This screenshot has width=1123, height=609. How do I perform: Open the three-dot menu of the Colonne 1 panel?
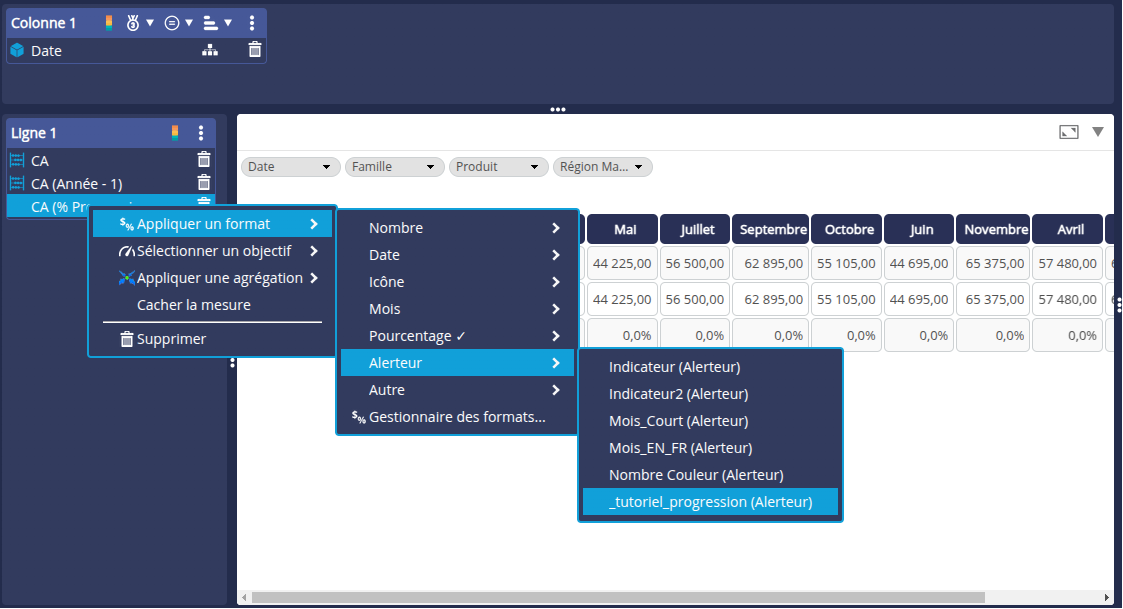252,22
